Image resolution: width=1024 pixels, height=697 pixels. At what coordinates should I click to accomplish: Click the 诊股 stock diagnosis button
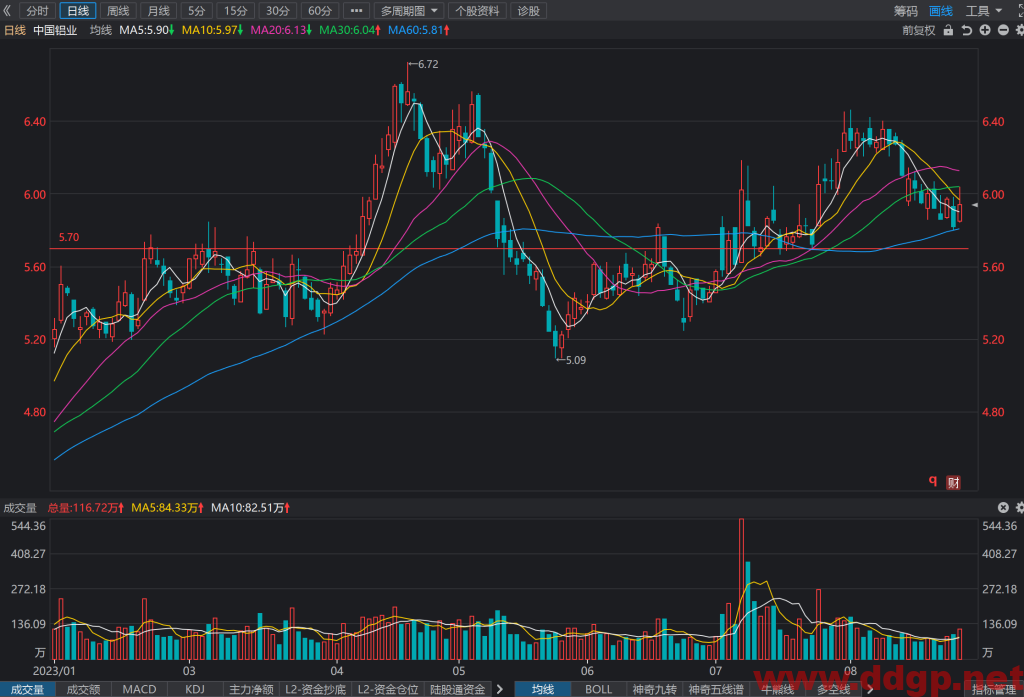(x=528, y=10)
